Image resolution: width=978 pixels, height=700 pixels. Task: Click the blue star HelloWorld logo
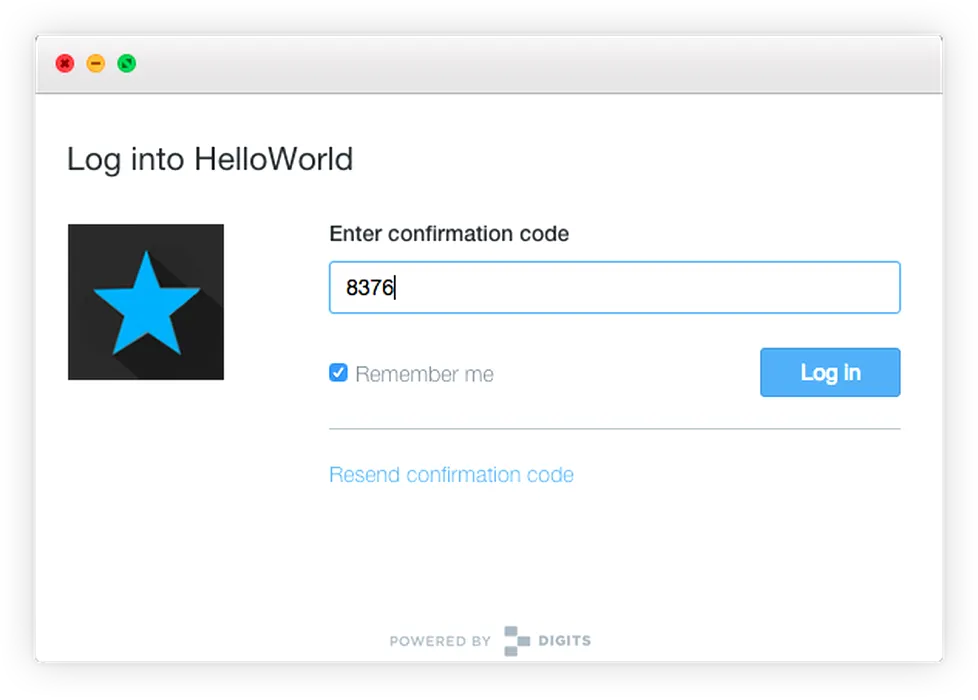point(146,303)
